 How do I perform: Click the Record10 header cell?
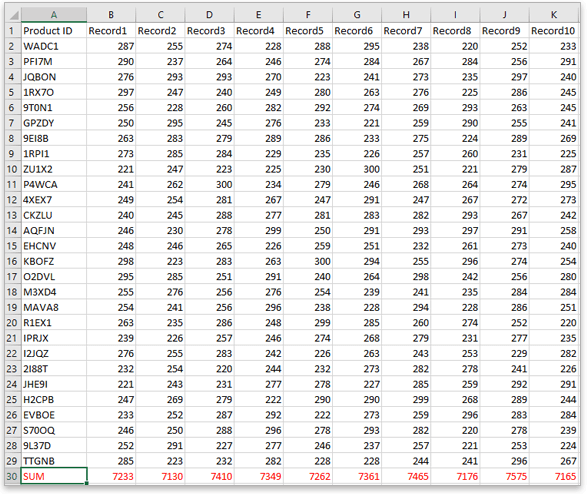[554, 31]
